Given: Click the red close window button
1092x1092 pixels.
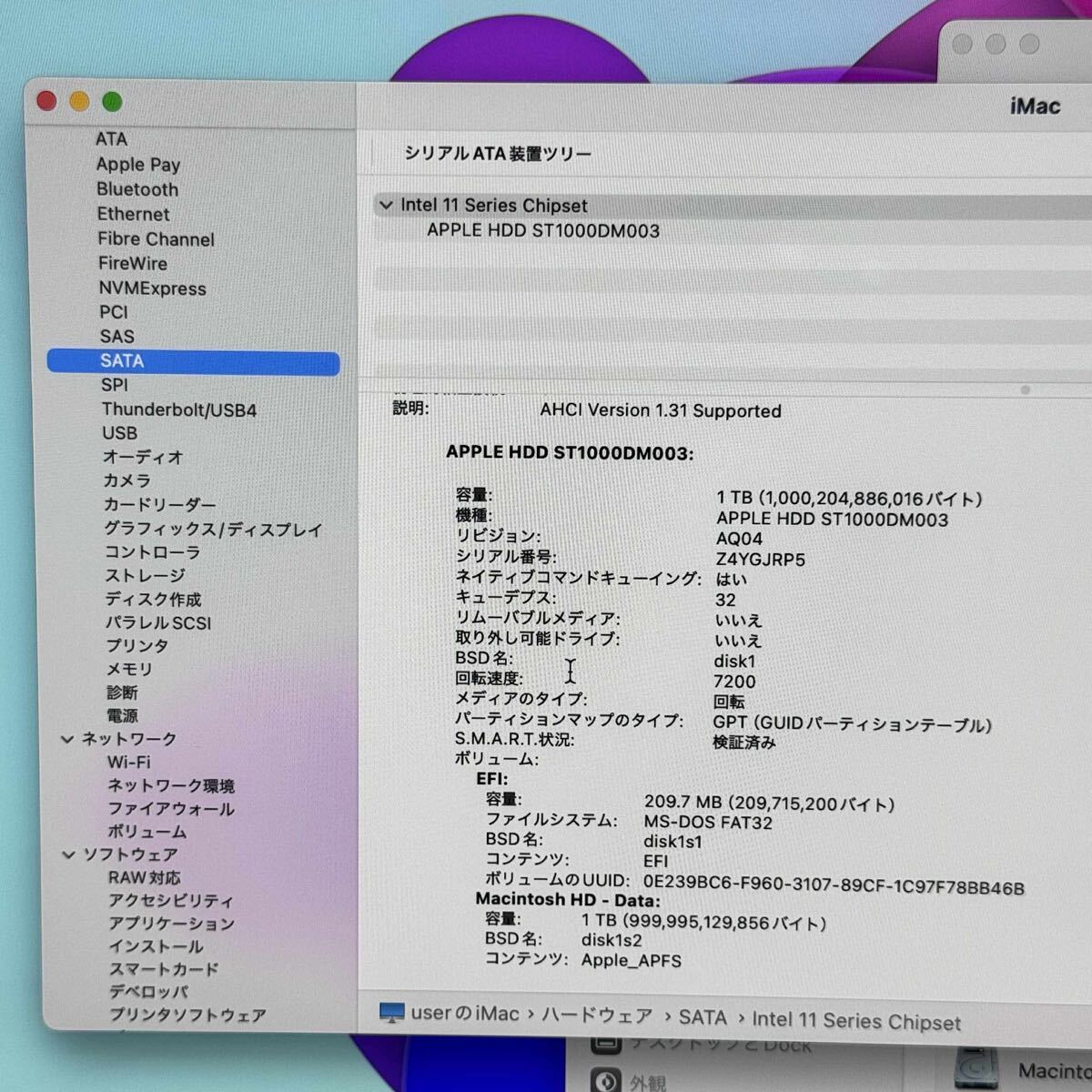Looking at the screenshot, I should click(x=46, y=101).
